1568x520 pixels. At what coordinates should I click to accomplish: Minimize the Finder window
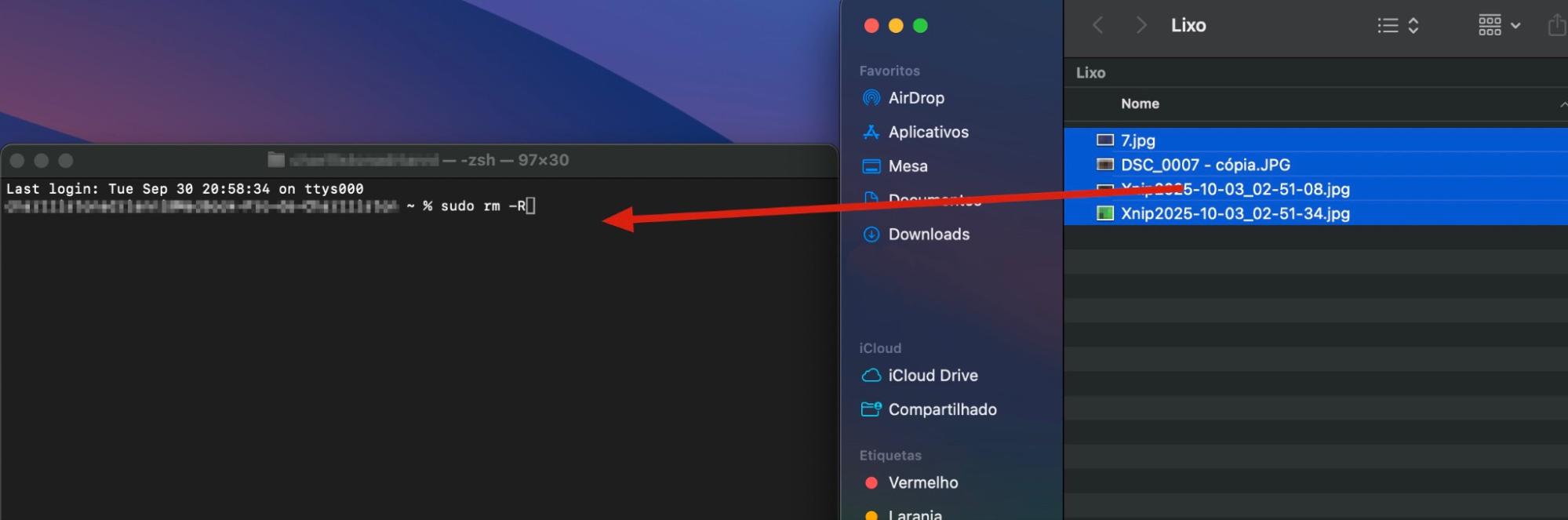coord(896,26)
